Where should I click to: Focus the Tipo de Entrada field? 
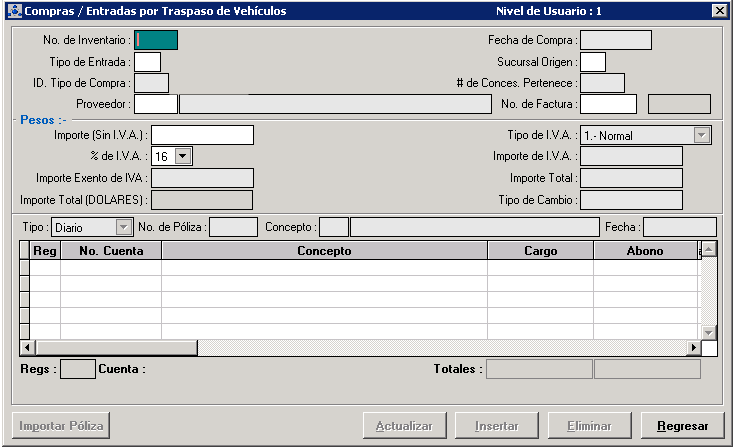[147, 62]
